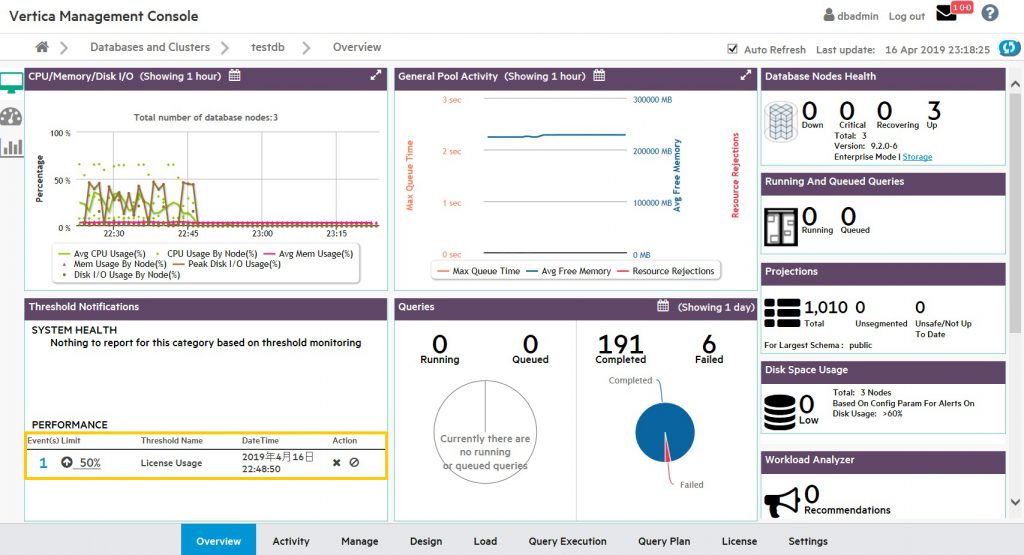Viewport: 1024px width, 555px height.
Task: Select the monitor overview sidebar icon
Action: pyautogui.click(x=12, y=83)
